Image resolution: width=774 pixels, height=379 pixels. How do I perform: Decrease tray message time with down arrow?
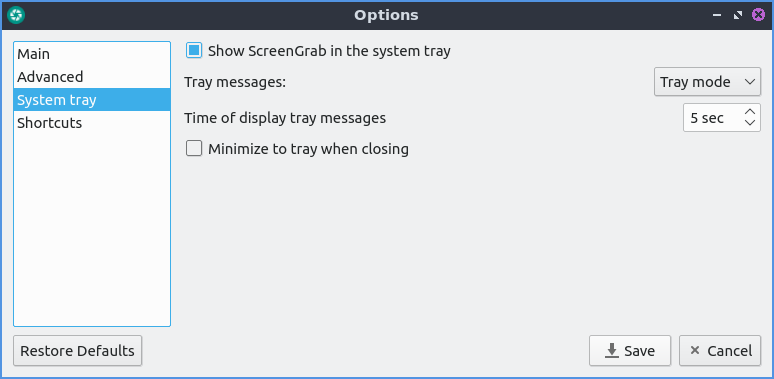click(x=749, y=122)
